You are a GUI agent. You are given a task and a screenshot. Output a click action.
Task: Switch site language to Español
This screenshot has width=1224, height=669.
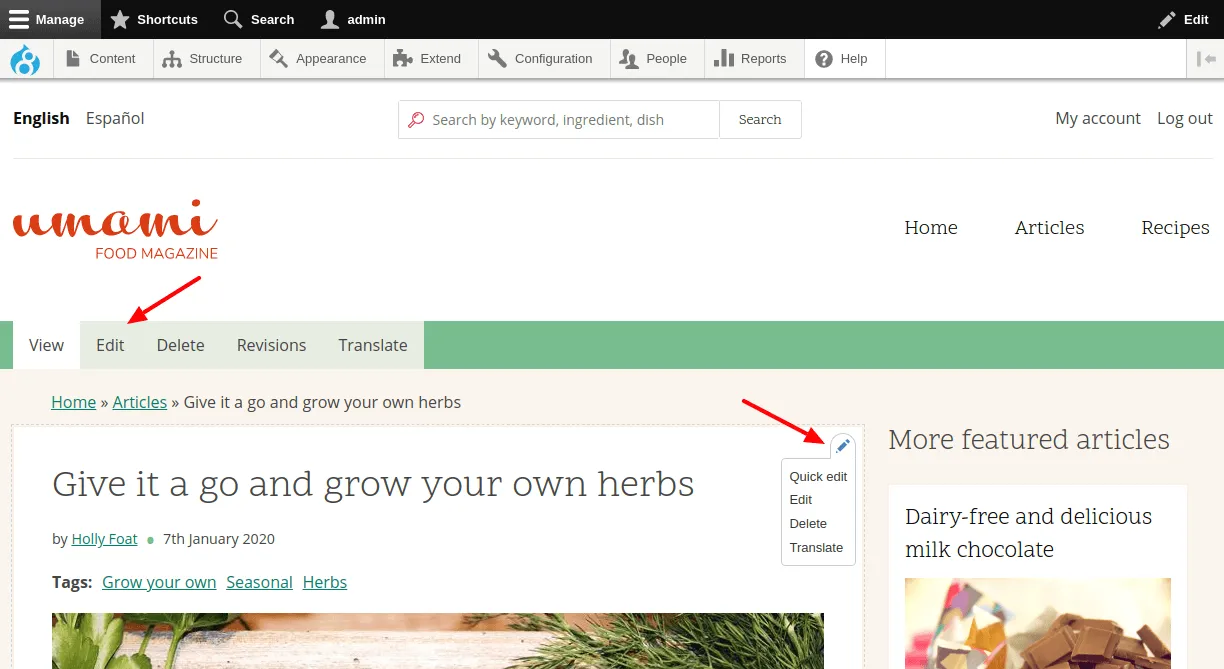pos(115,118)
